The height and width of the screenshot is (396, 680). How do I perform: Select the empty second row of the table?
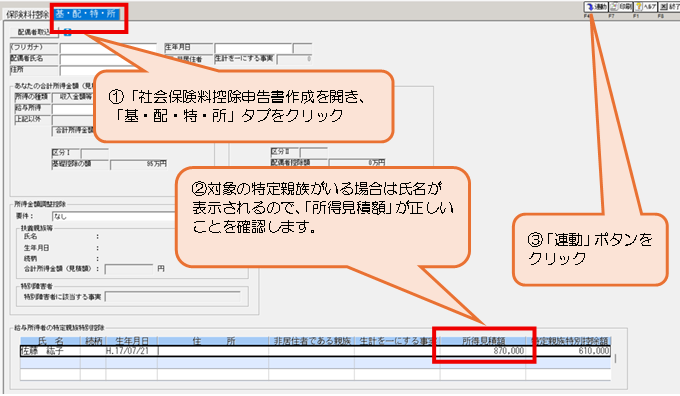click(x=315, y=363)
